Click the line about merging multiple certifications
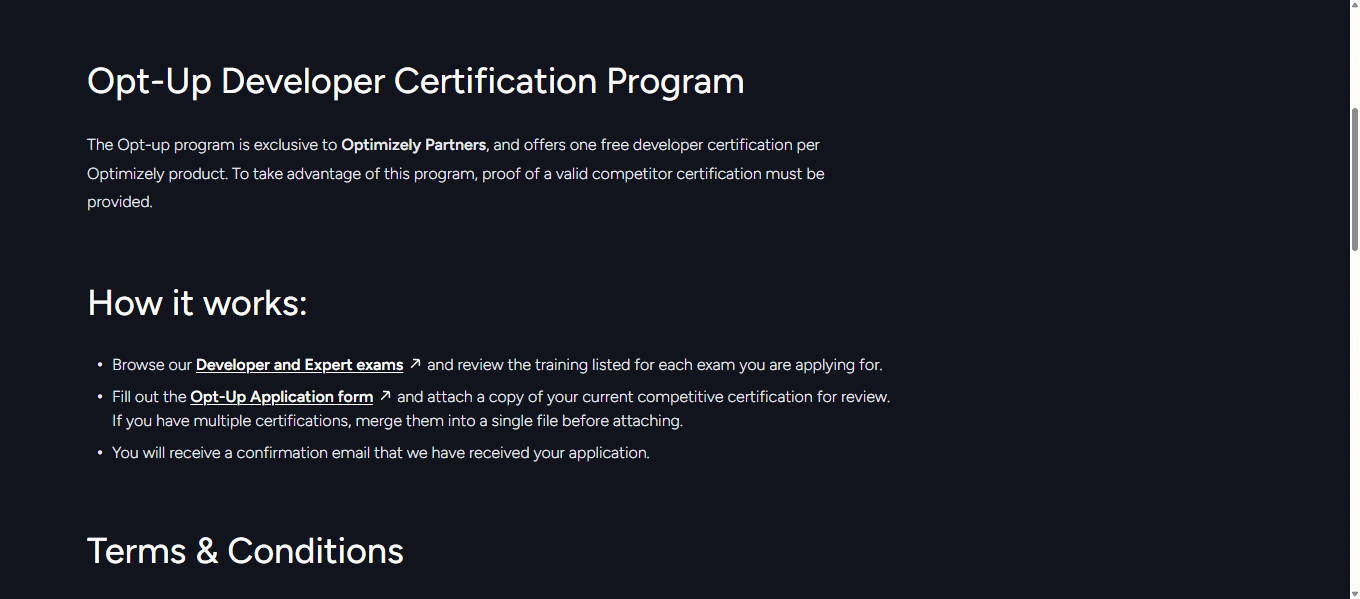Viewport: 1360px width, 599px height. [397, 421]
